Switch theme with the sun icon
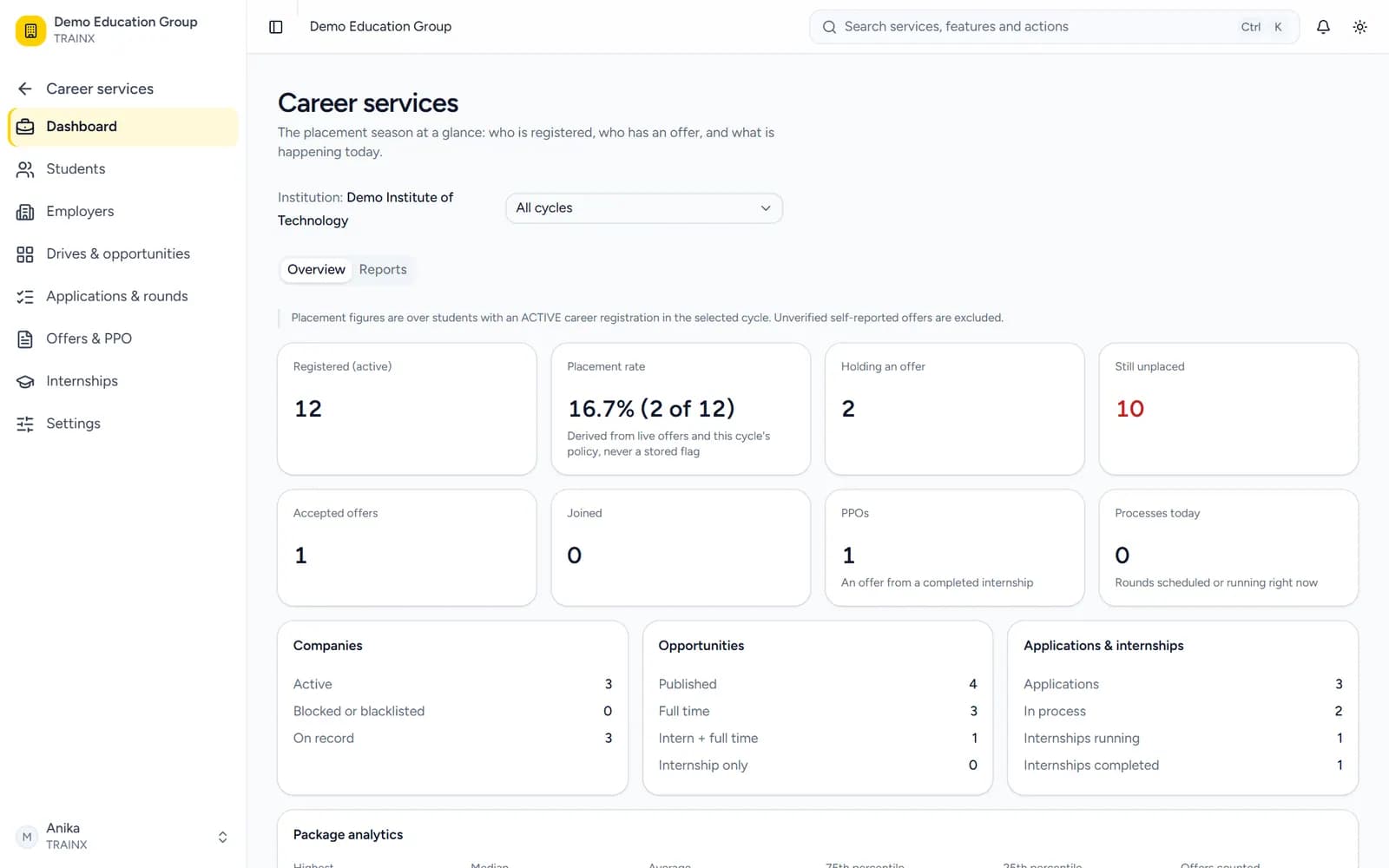 point(1360,27)
